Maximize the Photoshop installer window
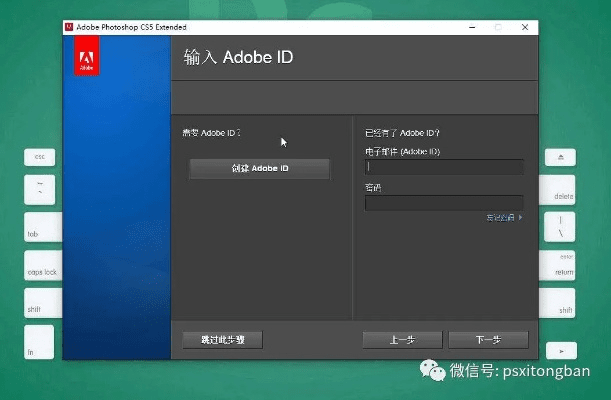611x400 pixels. pyautogui.click(x=497, y=27)
